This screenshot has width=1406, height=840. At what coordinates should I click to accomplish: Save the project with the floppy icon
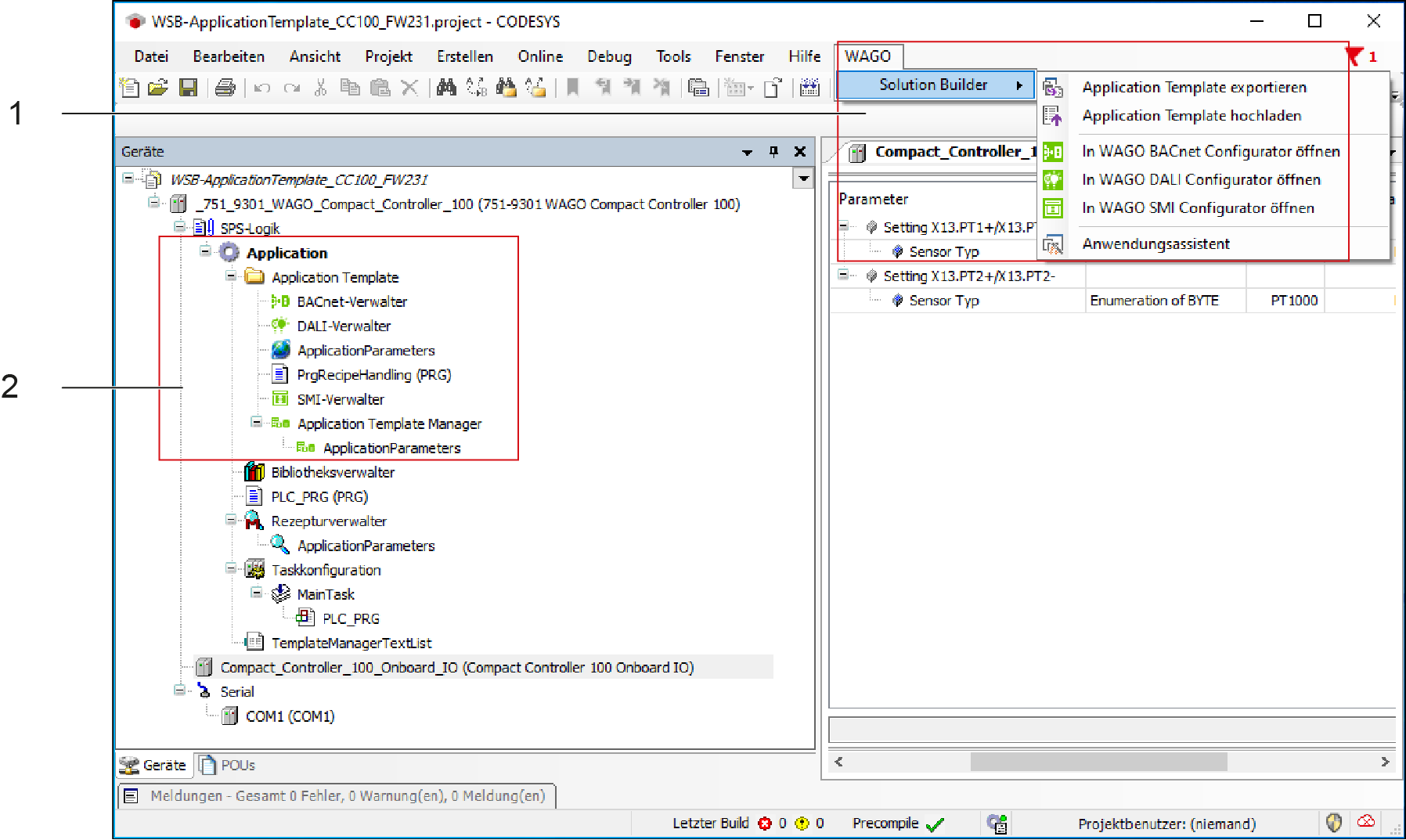click(188, 88)
